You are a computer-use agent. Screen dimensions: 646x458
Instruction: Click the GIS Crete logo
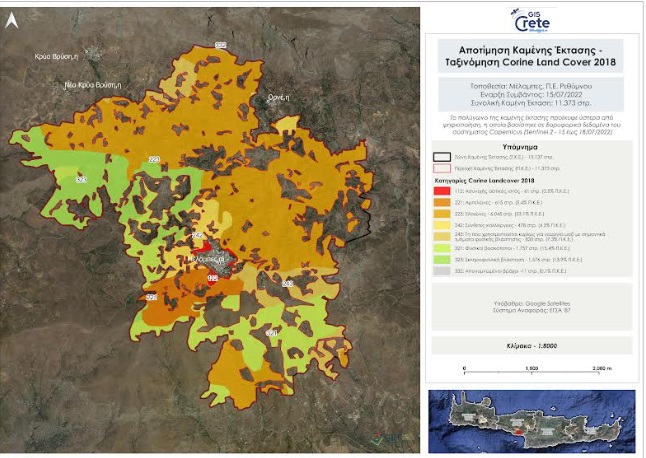pyautogui.click(x=530, y=18)
